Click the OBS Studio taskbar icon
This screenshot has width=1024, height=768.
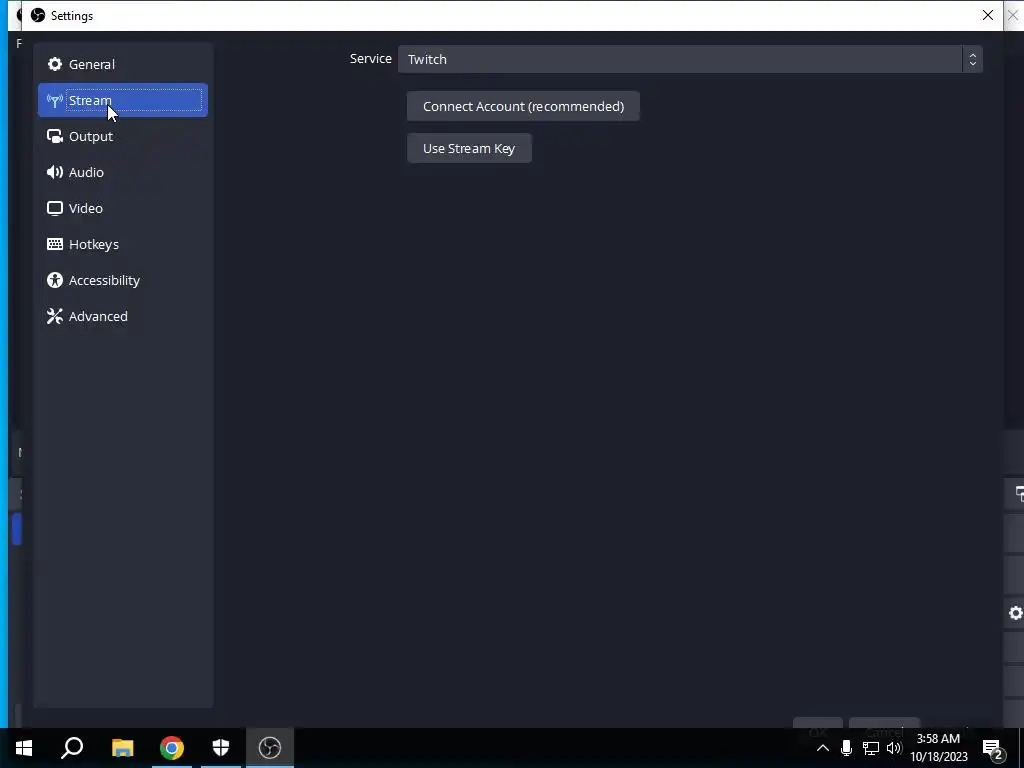[x=270, y=748]
